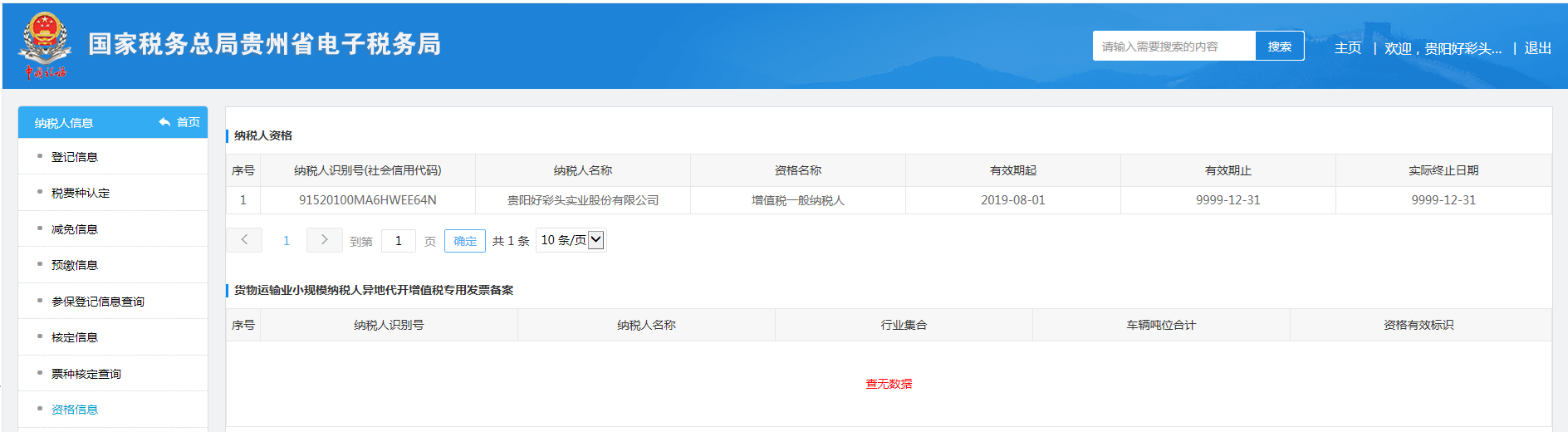Open the 10 条/页 page size dropdown

571,240
